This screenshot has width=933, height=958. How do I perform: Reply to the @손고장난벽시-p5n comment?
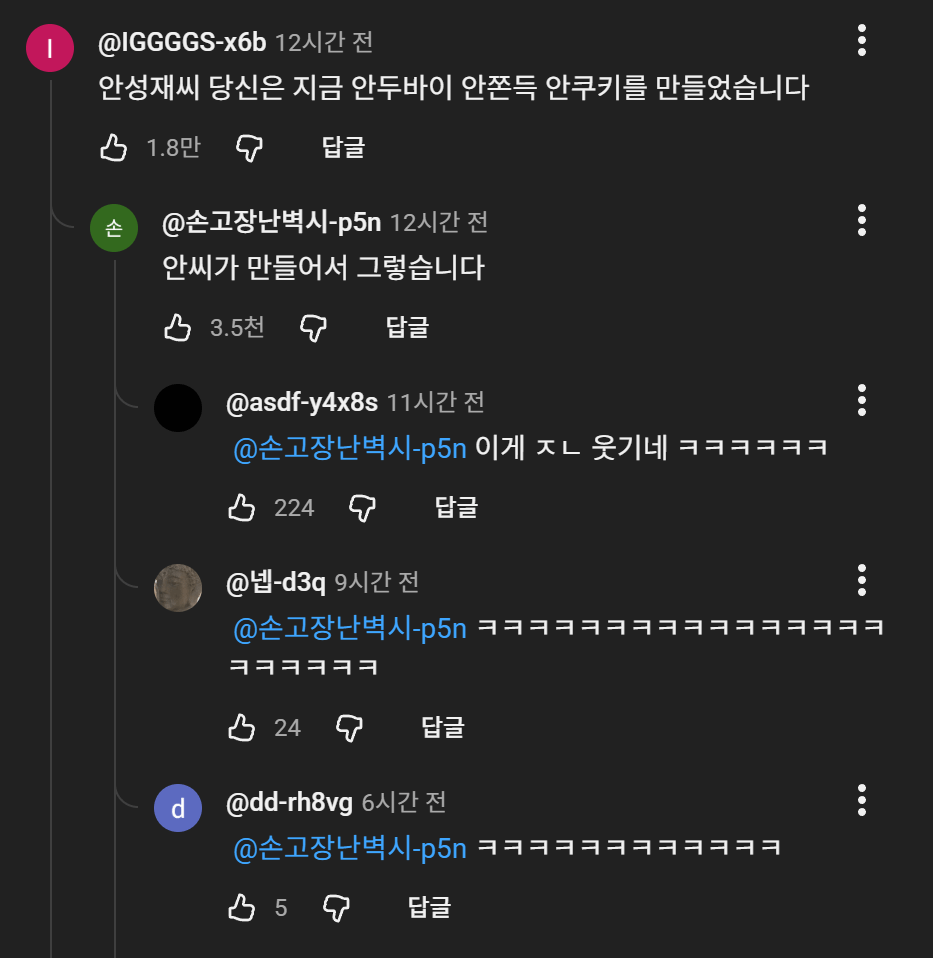407,328
